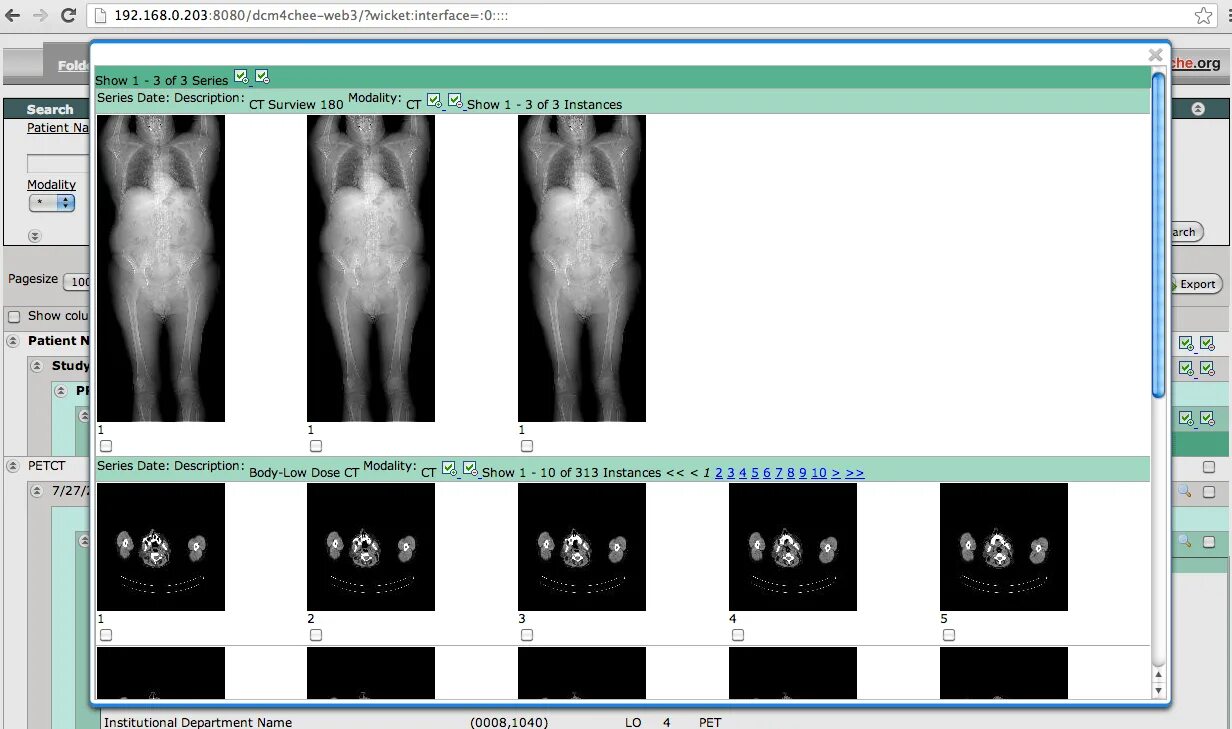Collapse series row expander below 7/27 study
Viewport: 1232px width, 729px height.
click(x=84, y=541)
